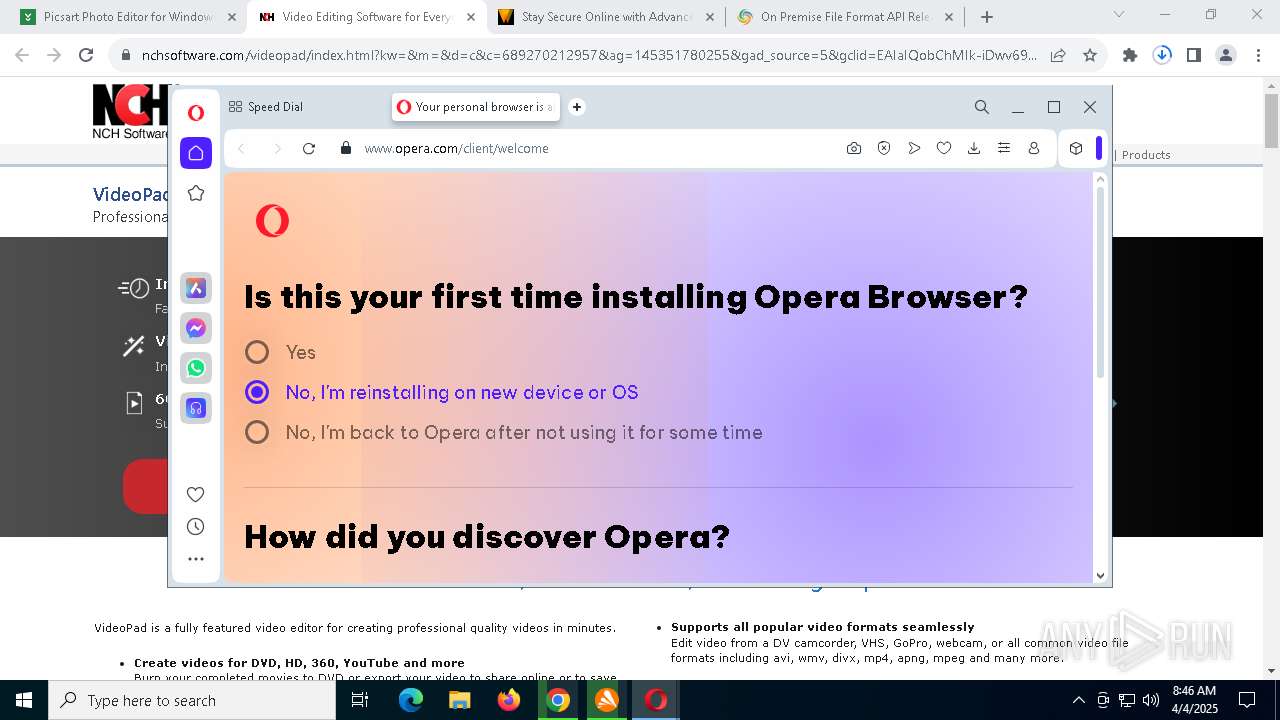
Task: Bookmark the Chrome page with star icon
Action: pyautogui.click(x=1090, y=55)
